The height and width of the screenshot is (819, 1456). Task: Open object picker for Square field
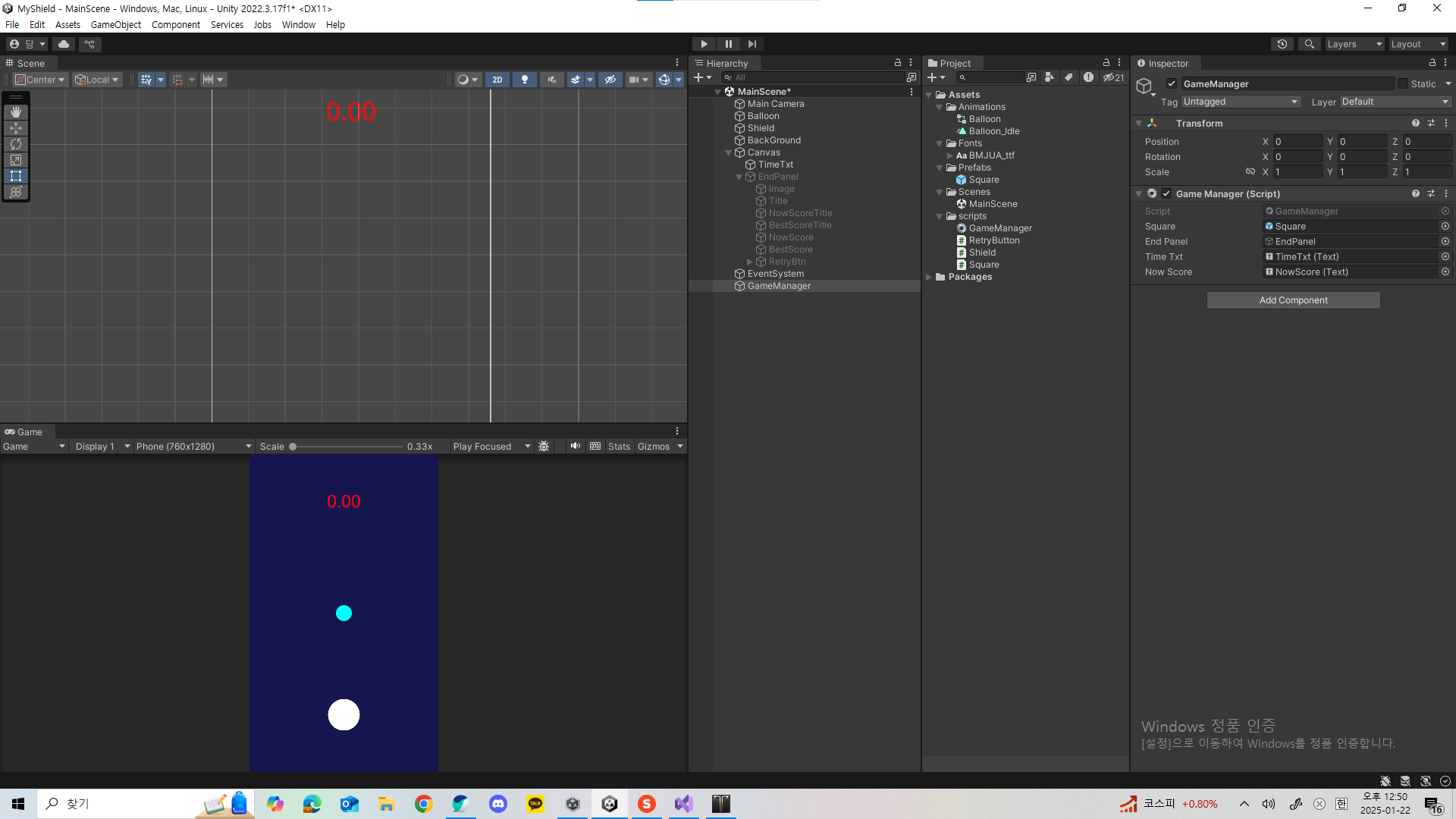(x=1445, y=227)
